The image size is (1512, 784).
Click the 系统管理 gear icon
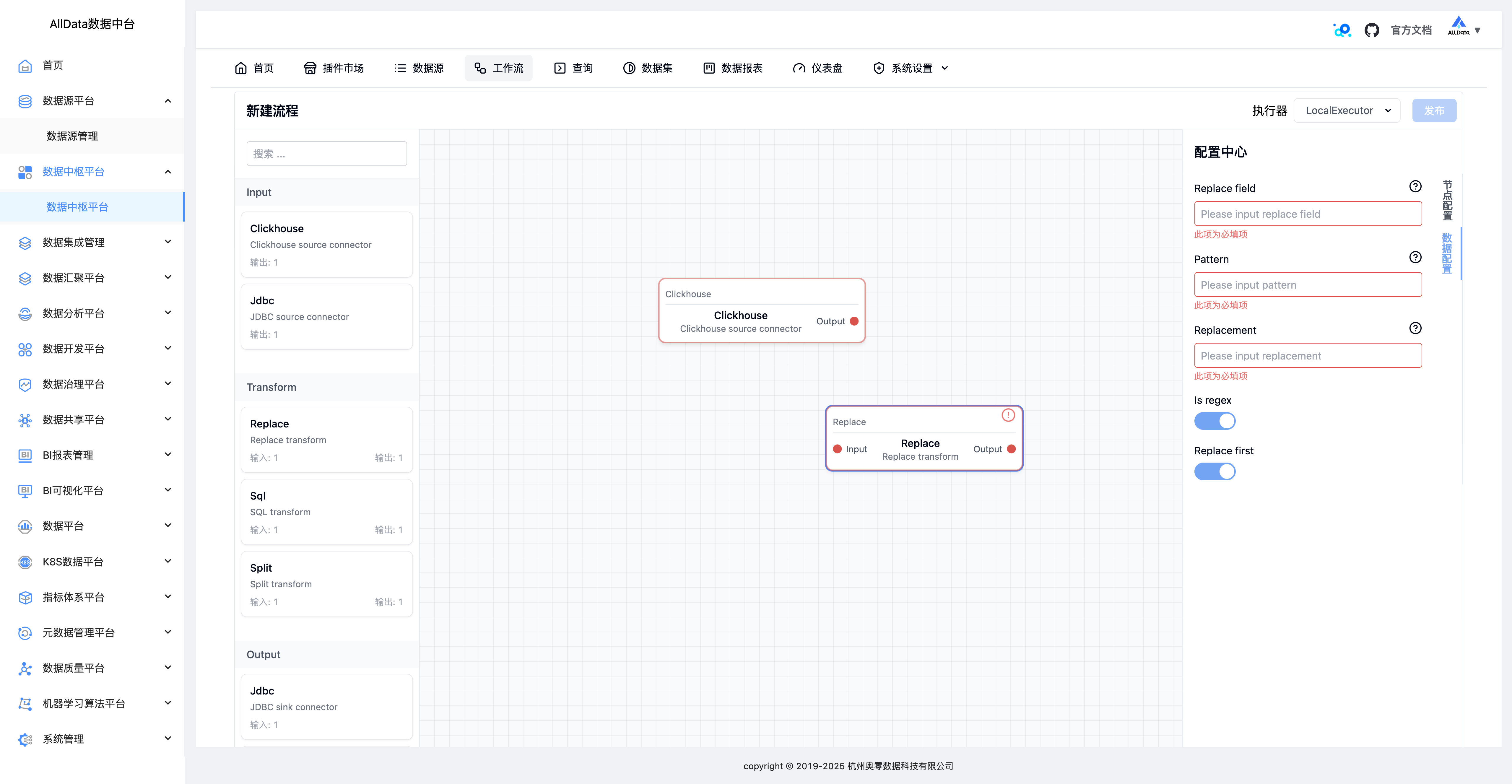pos(25,739)
